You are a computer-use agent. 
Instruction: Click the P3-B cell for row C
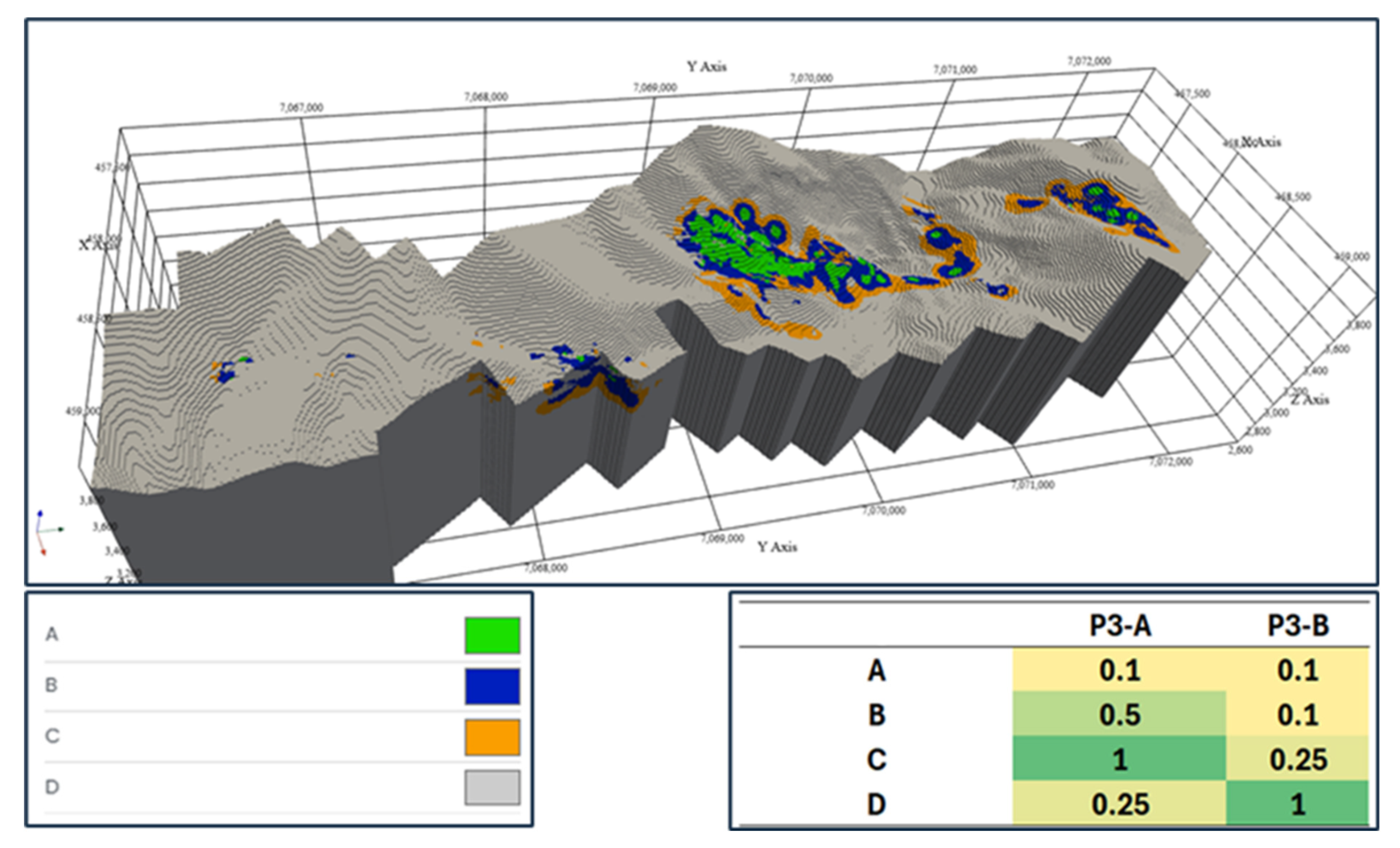tap(1298, 759)
